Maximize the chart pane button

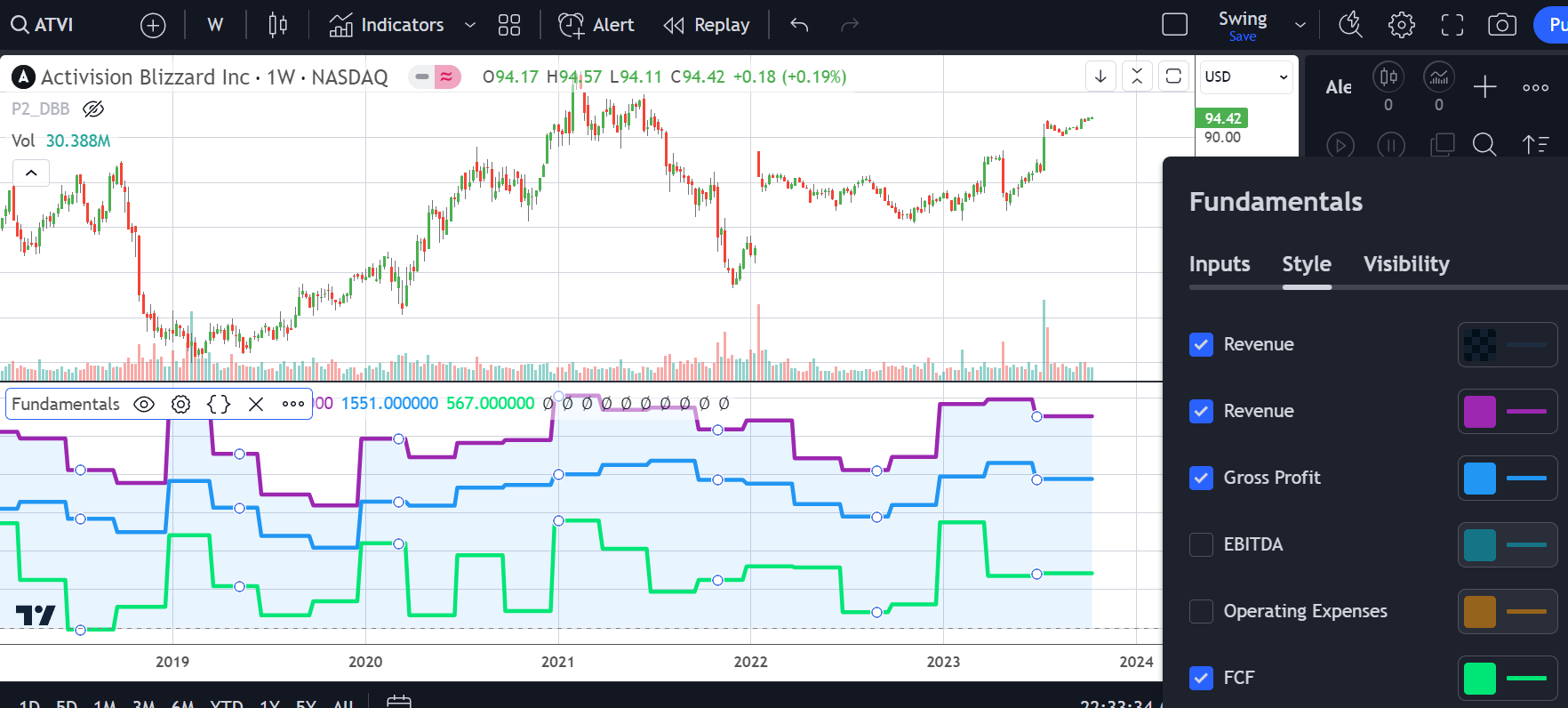pos(1173,76)
